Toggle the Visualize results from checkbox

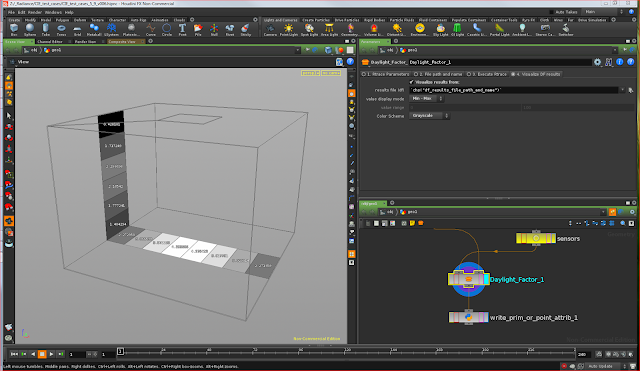[411, 82]
